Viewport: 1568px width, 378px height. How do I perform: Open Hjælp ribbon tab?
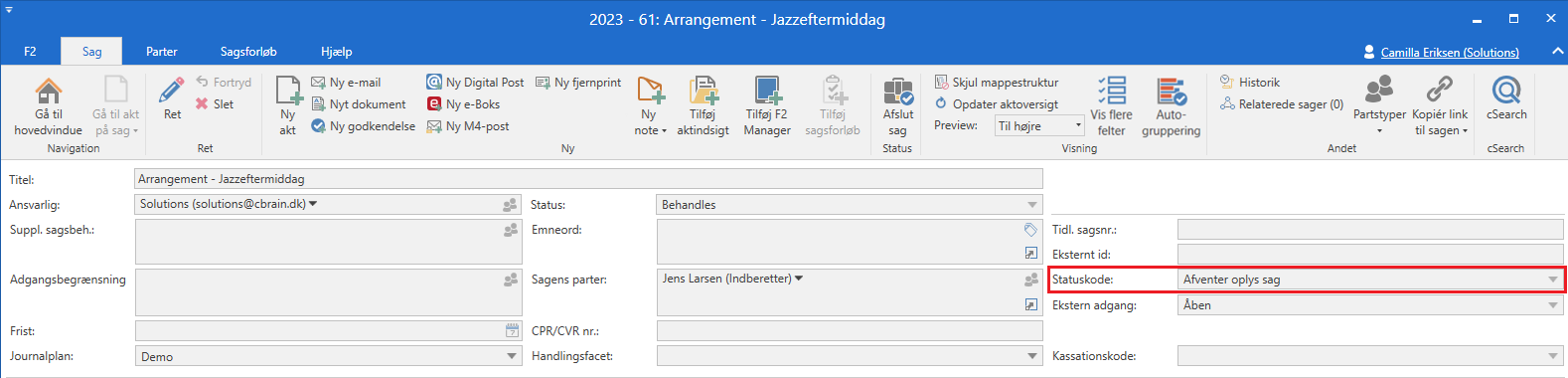click(x=337, y=52)
